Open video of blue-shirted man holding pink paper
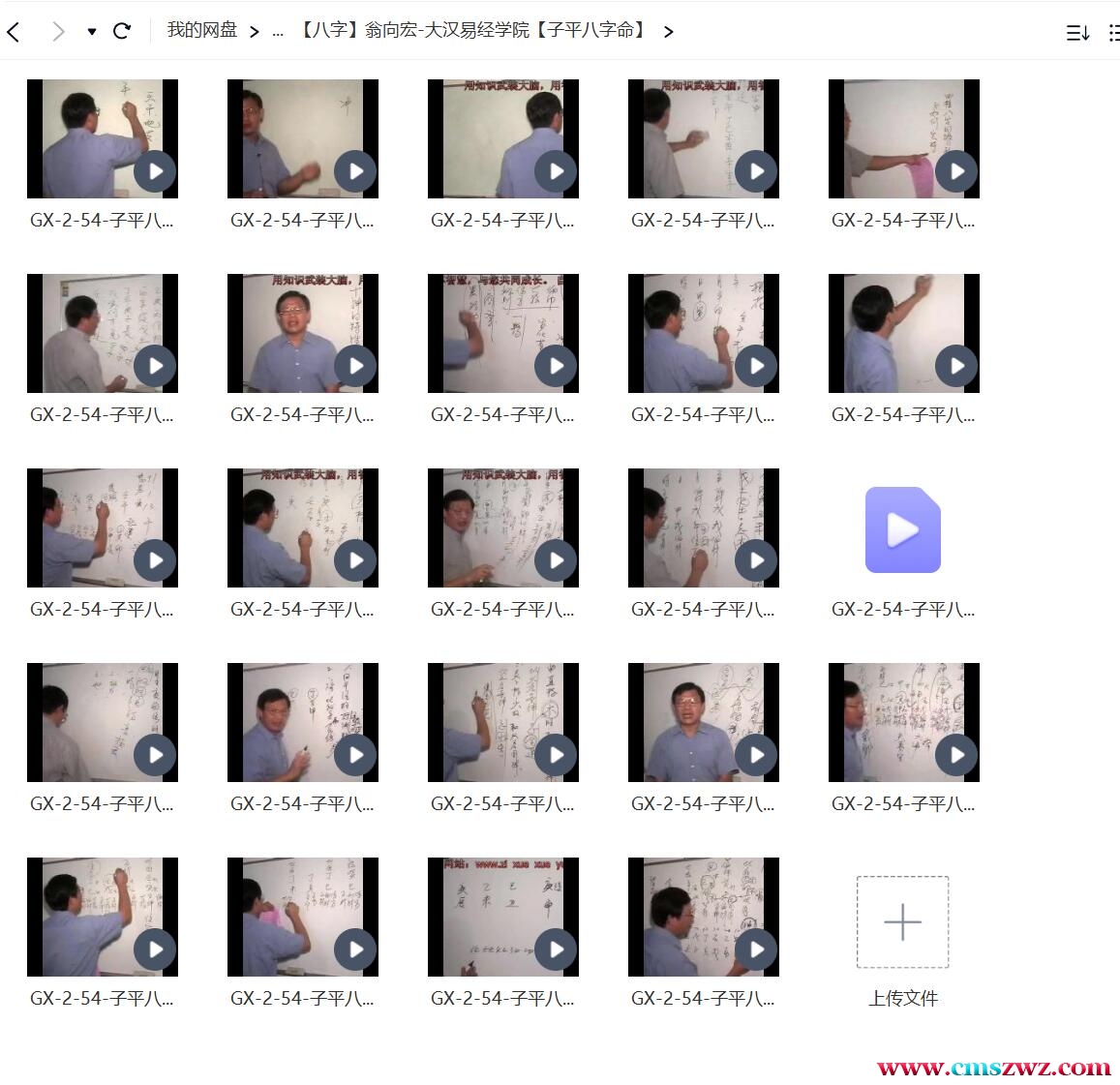The height and width of the screenshot is (1085, 1120). [302, 917]
